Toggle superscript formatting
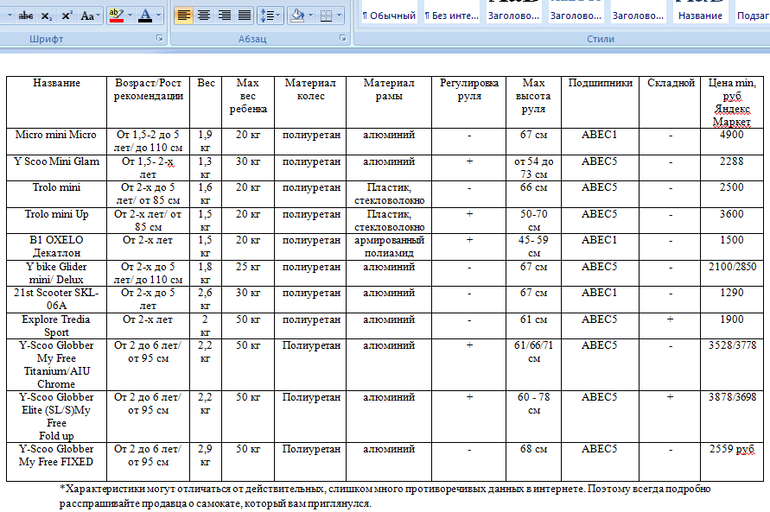Viewport: 770px width, 512px height. click(x=66, y=16)
